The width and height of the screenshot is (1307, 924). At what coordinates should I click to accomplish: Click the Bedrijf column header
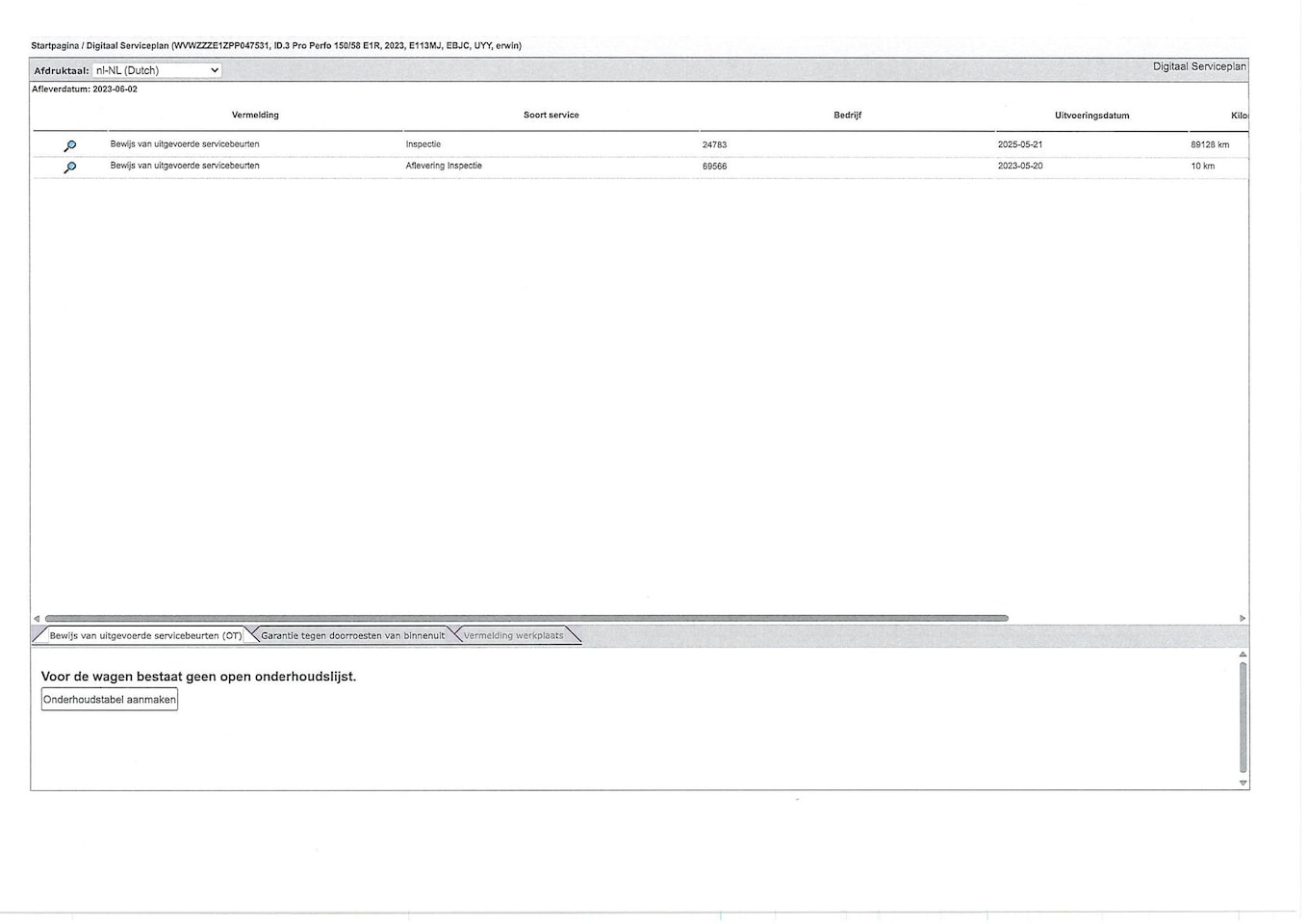point(848,115)
